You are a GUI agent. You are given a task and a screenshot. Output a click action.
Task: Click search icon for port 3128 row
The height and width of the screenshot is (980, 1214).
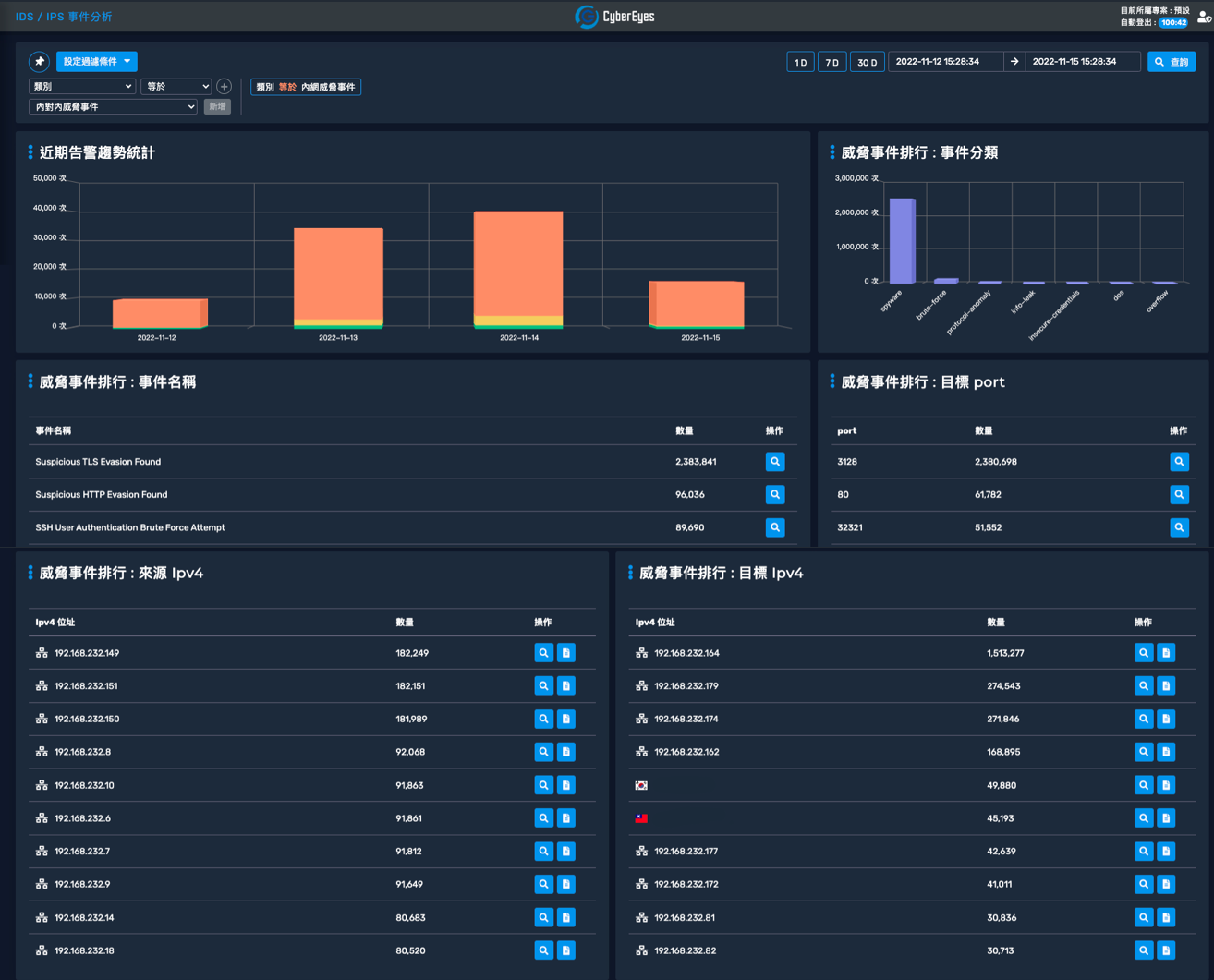click(x=1179, y=462)
